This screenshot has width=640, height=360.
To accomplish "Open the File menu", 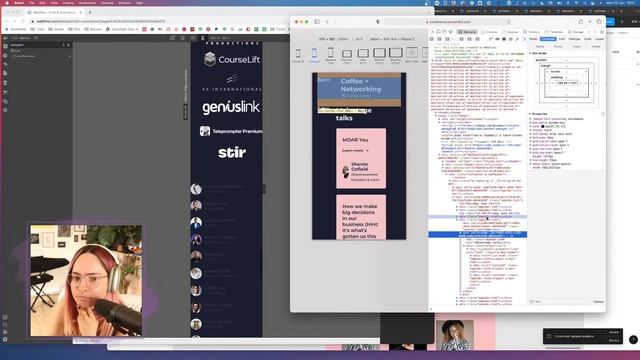I will coord(31,2).
